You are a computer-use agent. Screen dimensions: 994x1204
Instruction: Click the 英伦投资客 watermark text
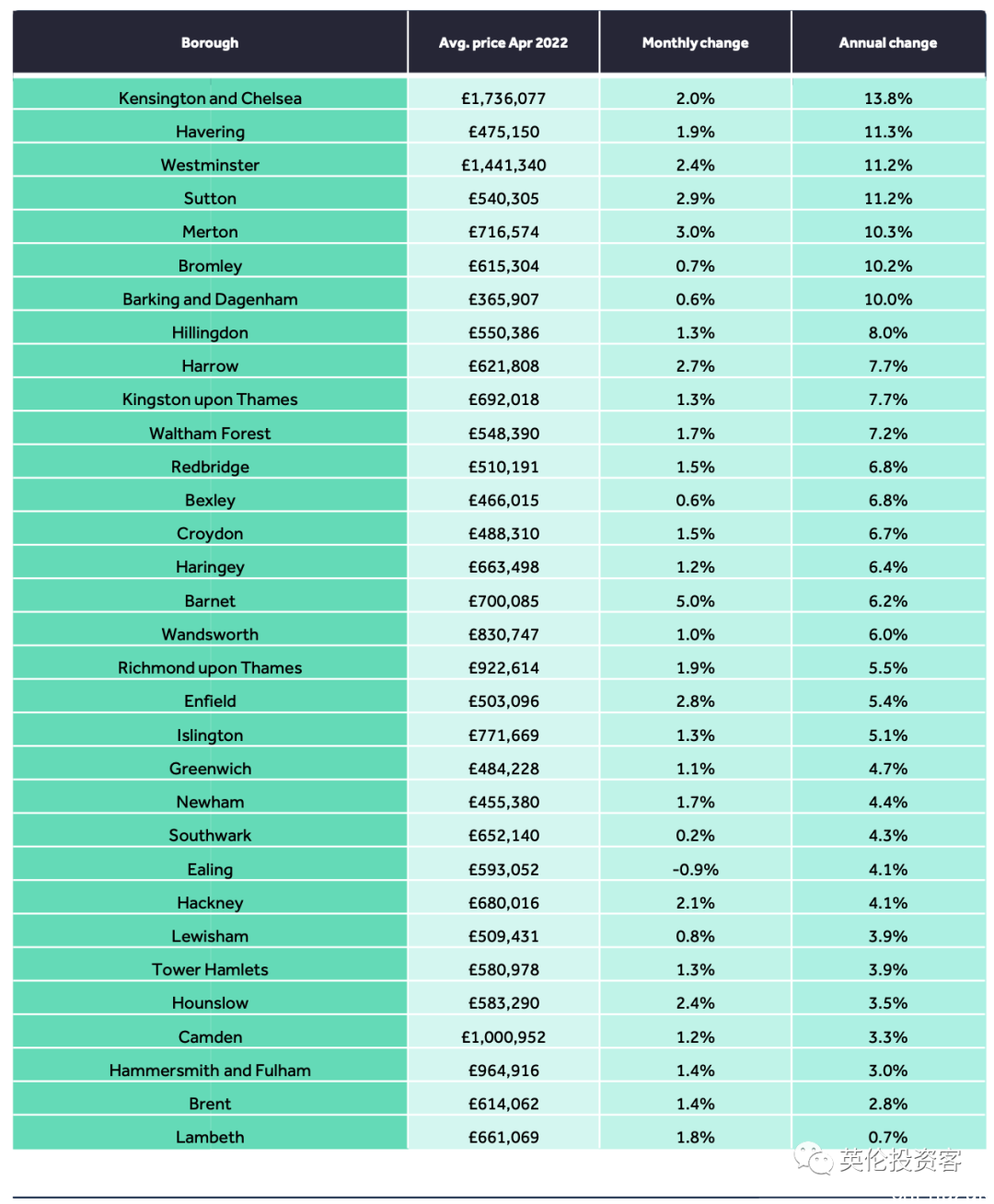[900, 1160]
